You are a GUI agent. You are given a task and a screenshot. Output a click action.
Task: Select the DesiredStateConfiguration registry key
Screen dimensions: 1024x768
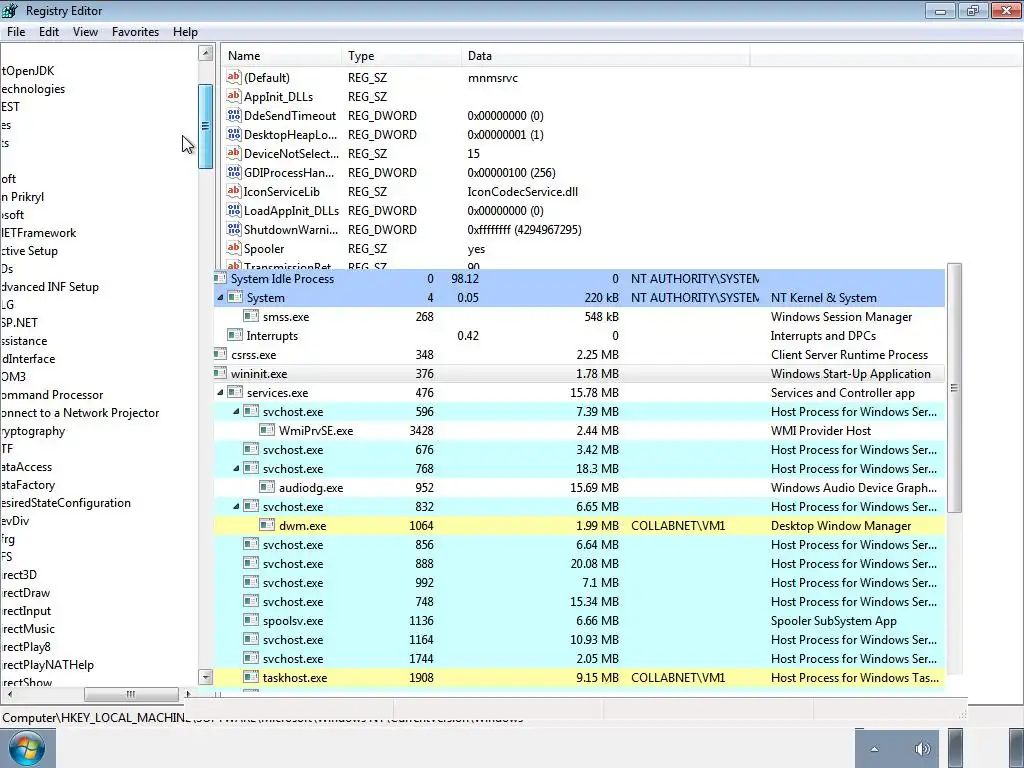[65, 503]
